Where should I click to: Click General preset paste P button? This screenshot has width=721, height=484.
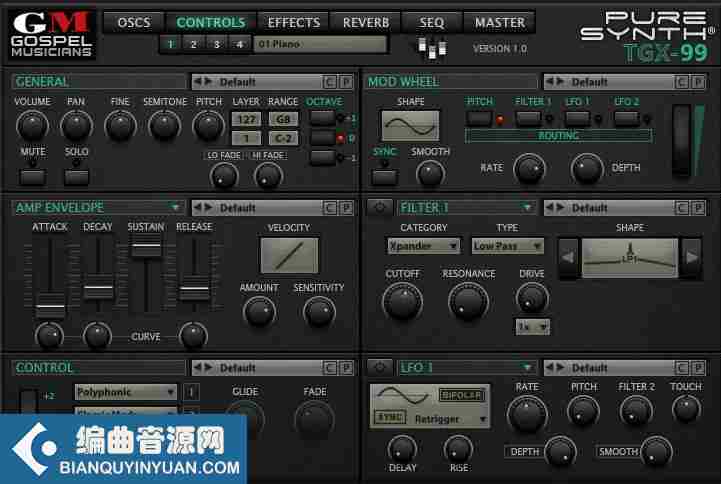[346, 82]
